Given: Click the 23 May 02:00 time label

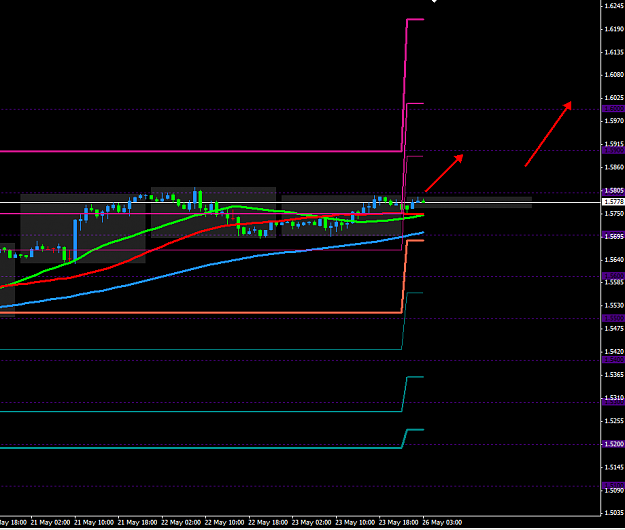Looking at the screenshot, I should tap(311, 522).
